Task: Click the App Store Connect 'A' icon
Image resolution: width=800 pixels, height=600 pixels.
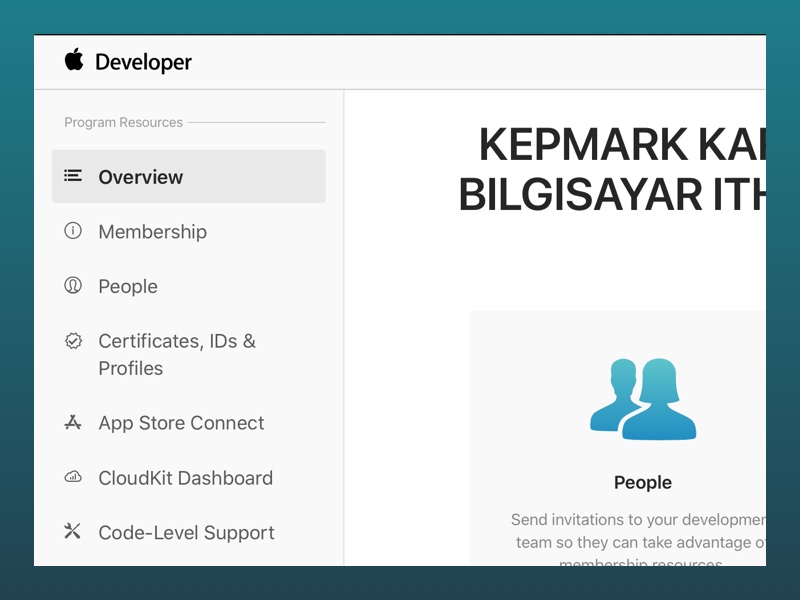Action: 73,423
